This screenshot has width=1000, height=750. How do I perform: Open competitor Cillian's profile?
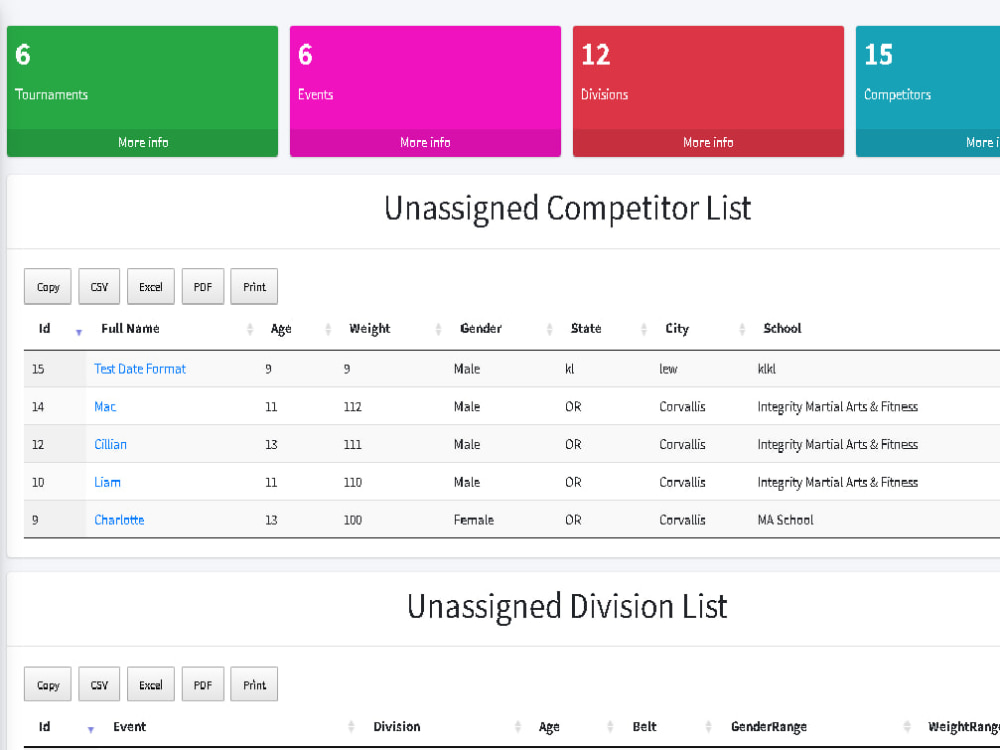[110, 444]
